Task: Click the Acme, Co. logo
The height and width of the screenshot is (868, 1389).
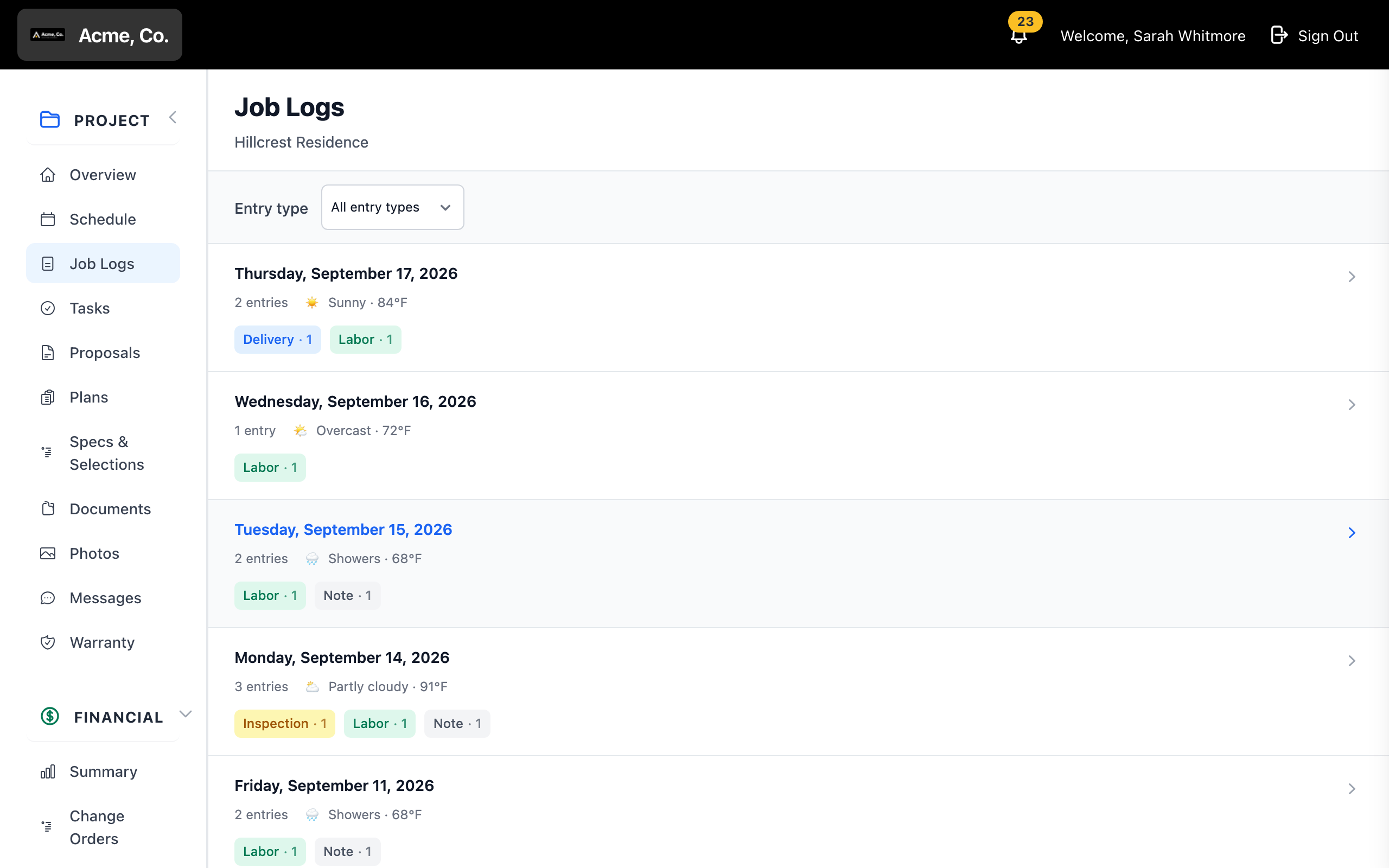Action: [48, 35]
